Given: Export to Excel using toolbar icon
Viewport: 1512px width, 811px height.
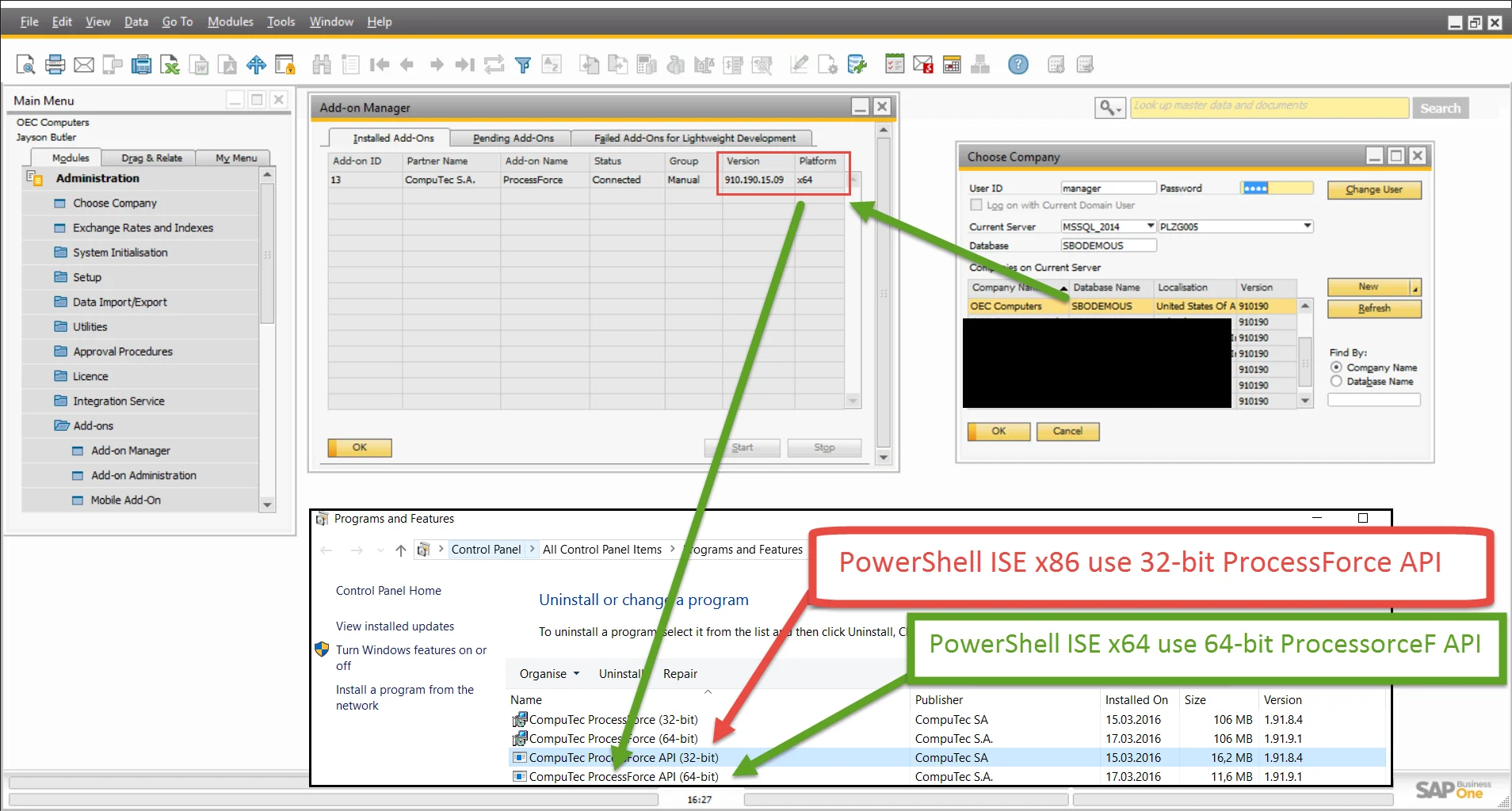Looking at the screenshot, I should 170,65.
